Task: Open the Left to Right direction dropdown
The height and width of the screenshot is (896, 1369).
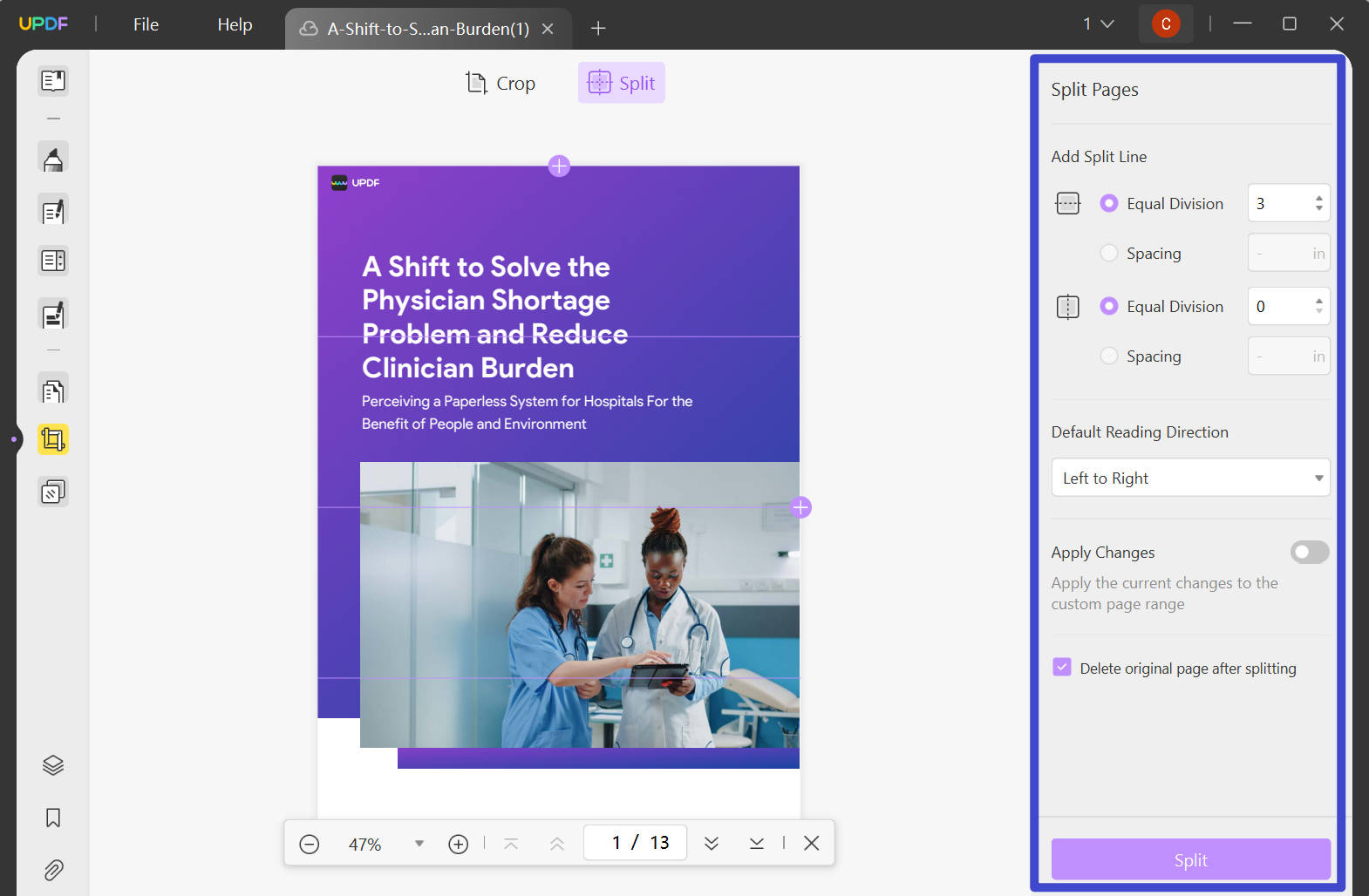Action: pyautogui.click(x=1190, y=478)
